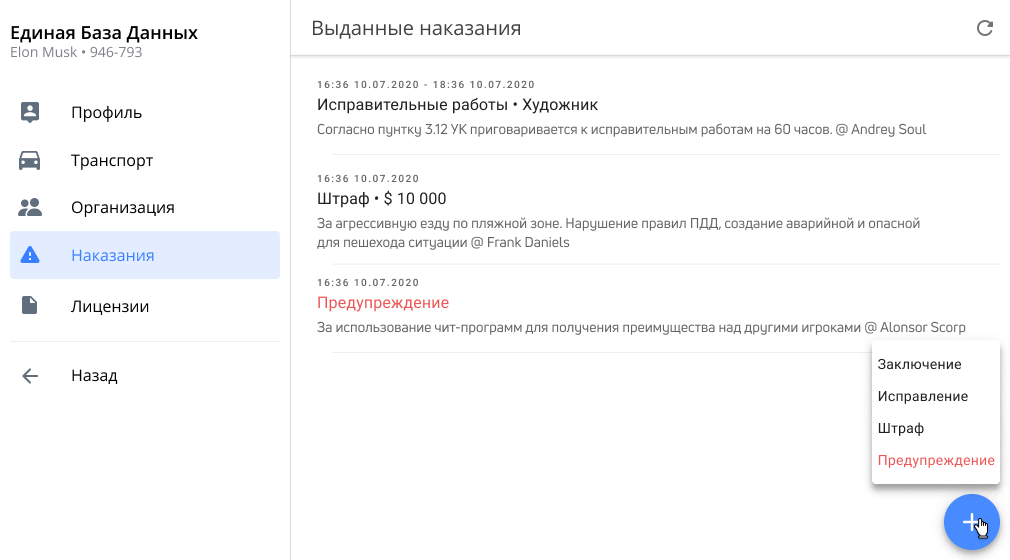Open the Организация section
1010x560 pixels.
(x=122, y=208)
